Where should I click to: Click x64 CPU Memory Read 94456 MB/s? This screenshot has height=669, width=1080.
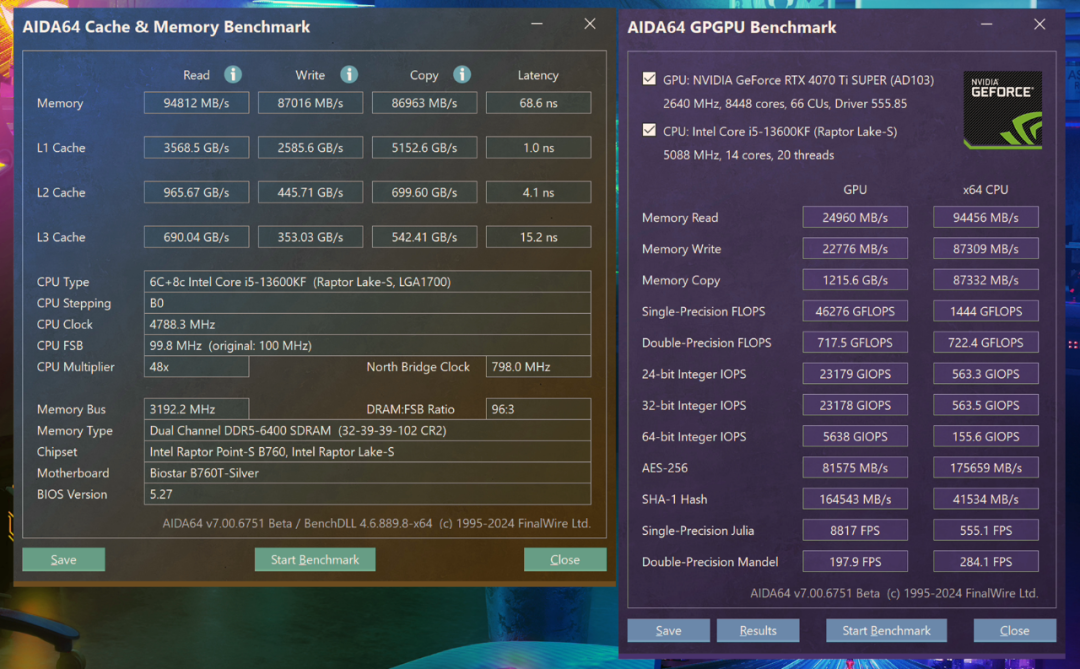click(986, 218)
